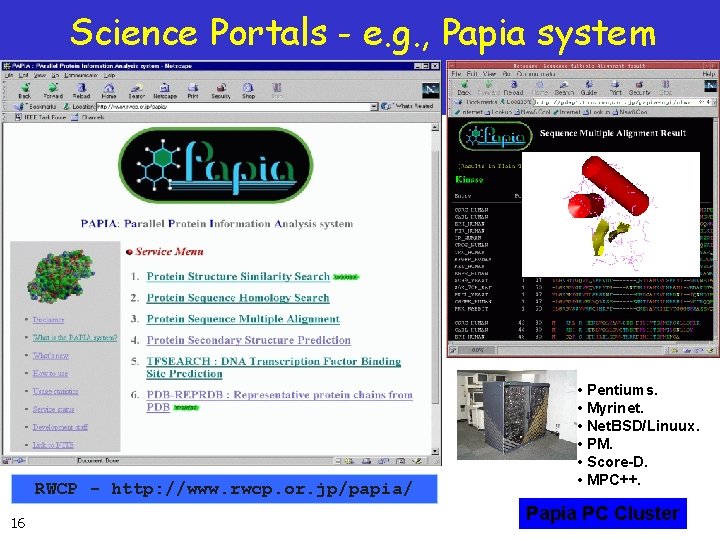720x540 pixels.
Task: Click the Netscape N logo in Alignment Result window
Action: 710,86
